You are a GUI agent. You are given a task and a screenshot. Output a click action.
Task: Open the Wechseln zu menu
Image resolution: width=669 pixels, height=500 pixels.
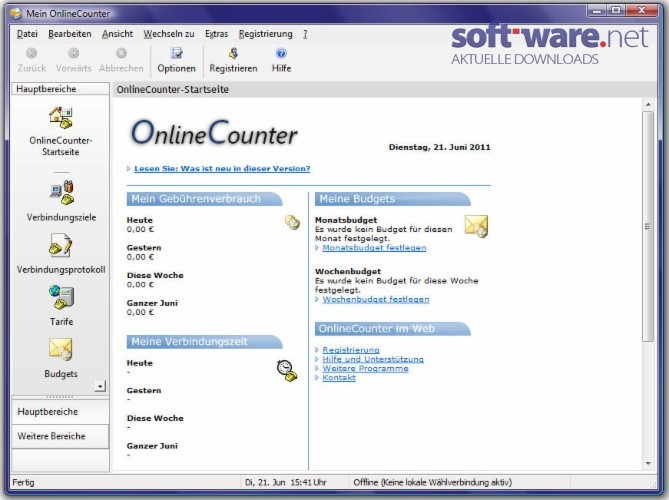[x=169, y=34]
